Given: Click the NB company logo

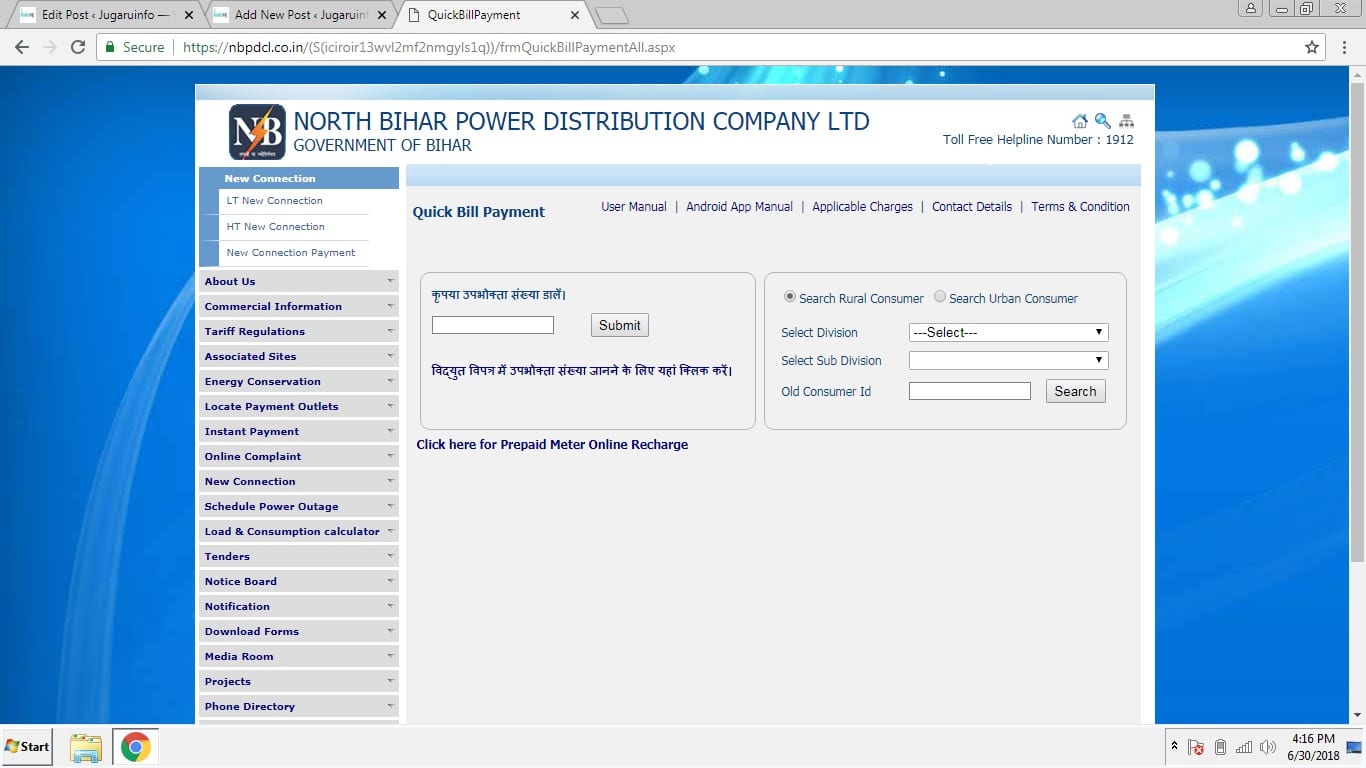Looking at the screenshot, I should click(257, 132).
